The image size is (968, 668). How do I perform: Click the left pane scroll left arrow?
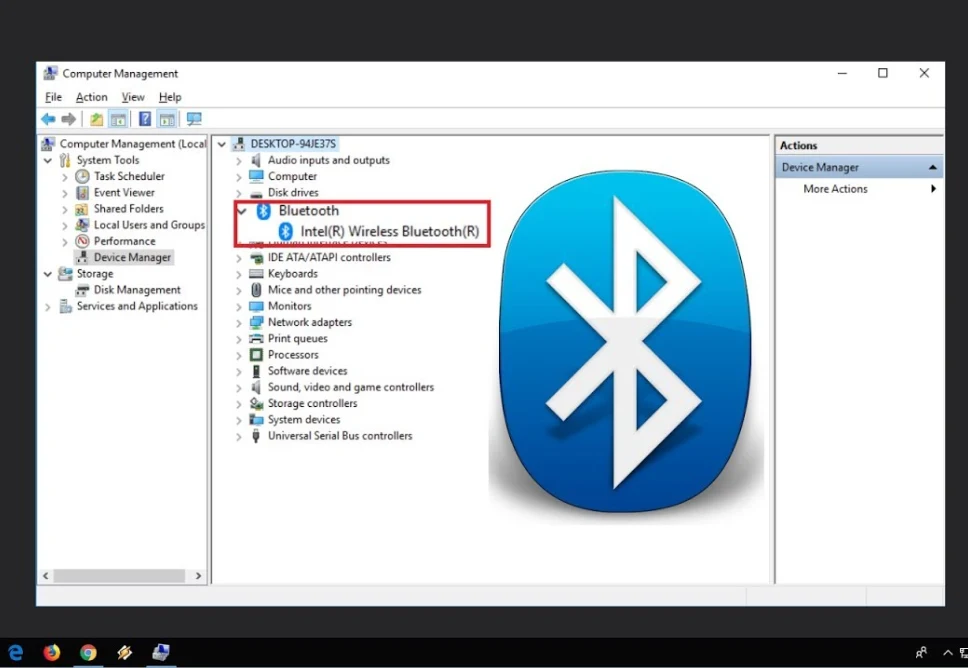[x=45, y=575]
